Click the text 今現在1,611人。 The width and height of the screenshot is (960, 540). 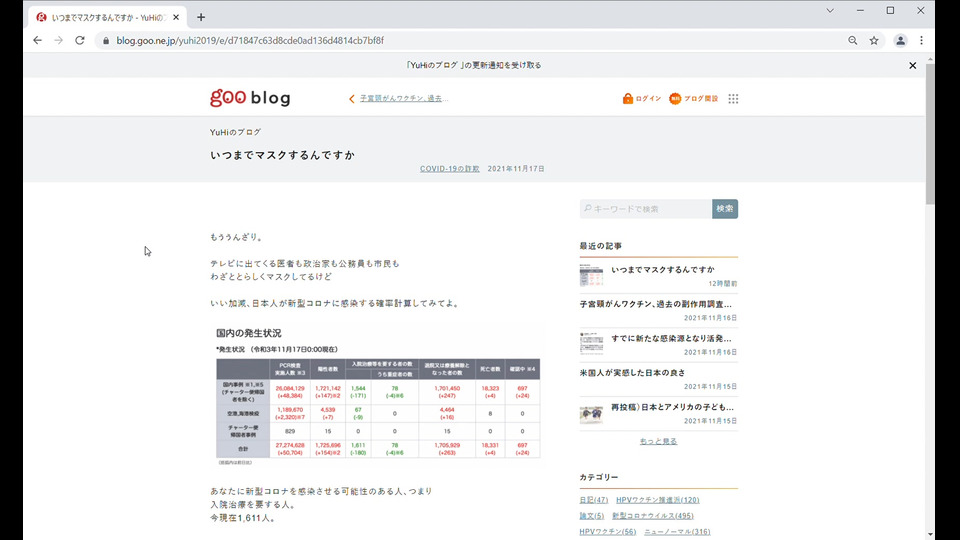(243, 518)
